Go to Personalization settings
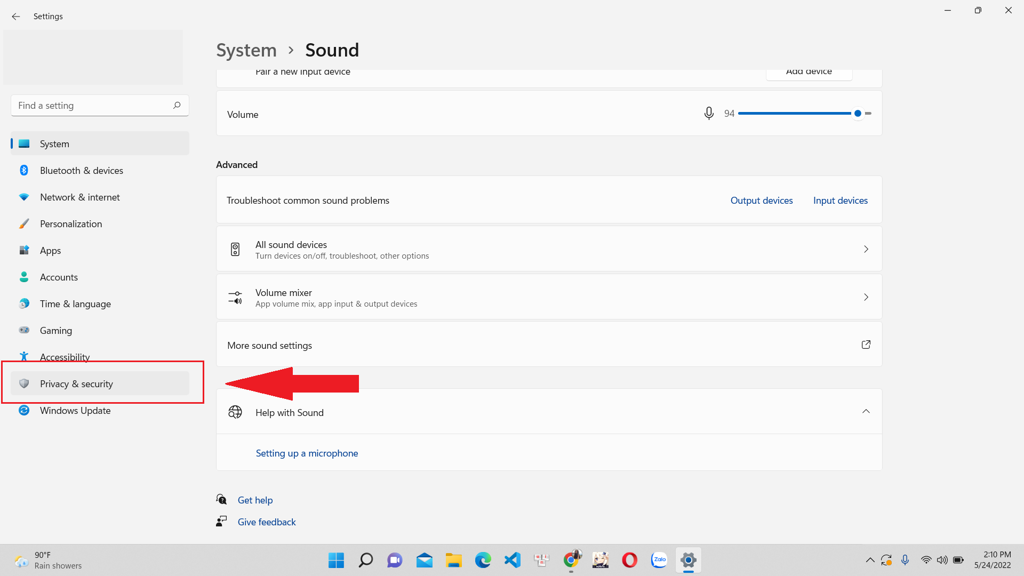Screen dimensions: 1024x576 point(100,224)
